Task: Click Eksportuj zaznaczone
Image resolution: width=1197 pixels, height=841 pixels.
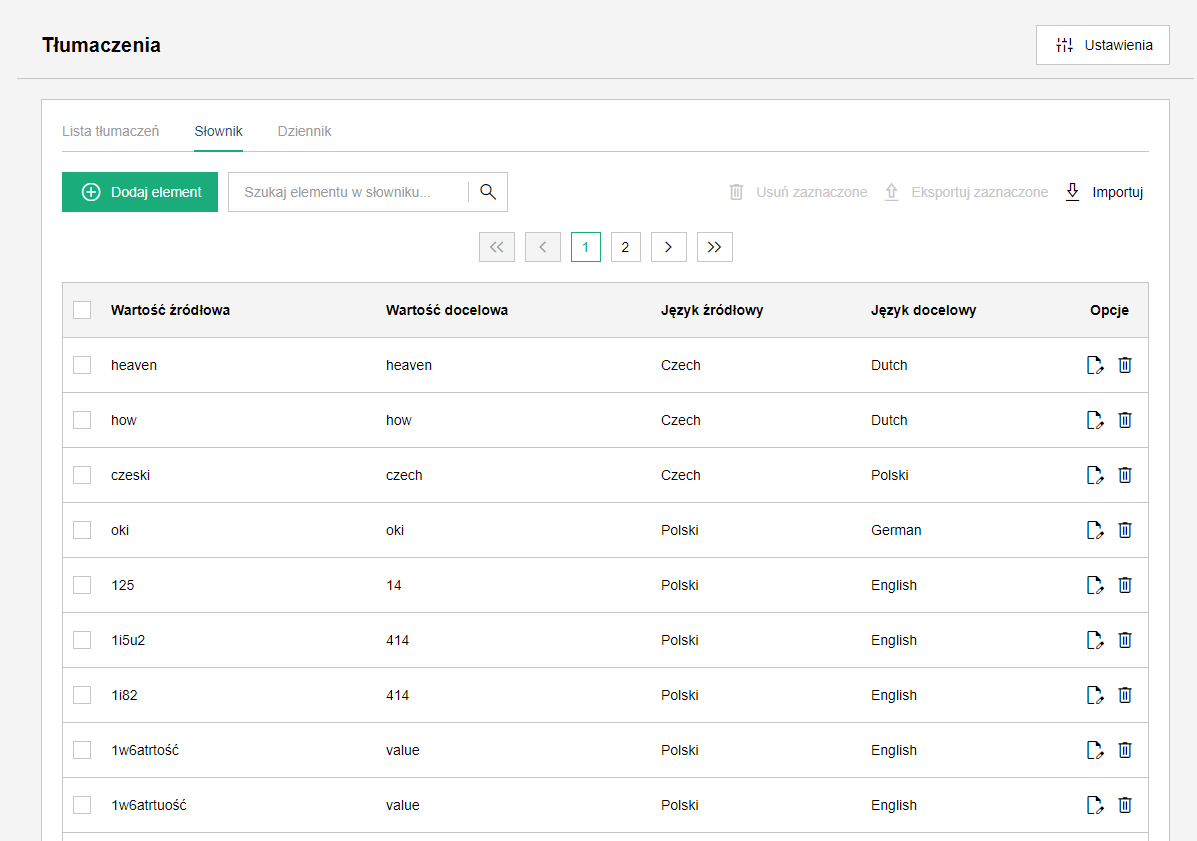Action: pyautogui.click(x=966, y=192)
